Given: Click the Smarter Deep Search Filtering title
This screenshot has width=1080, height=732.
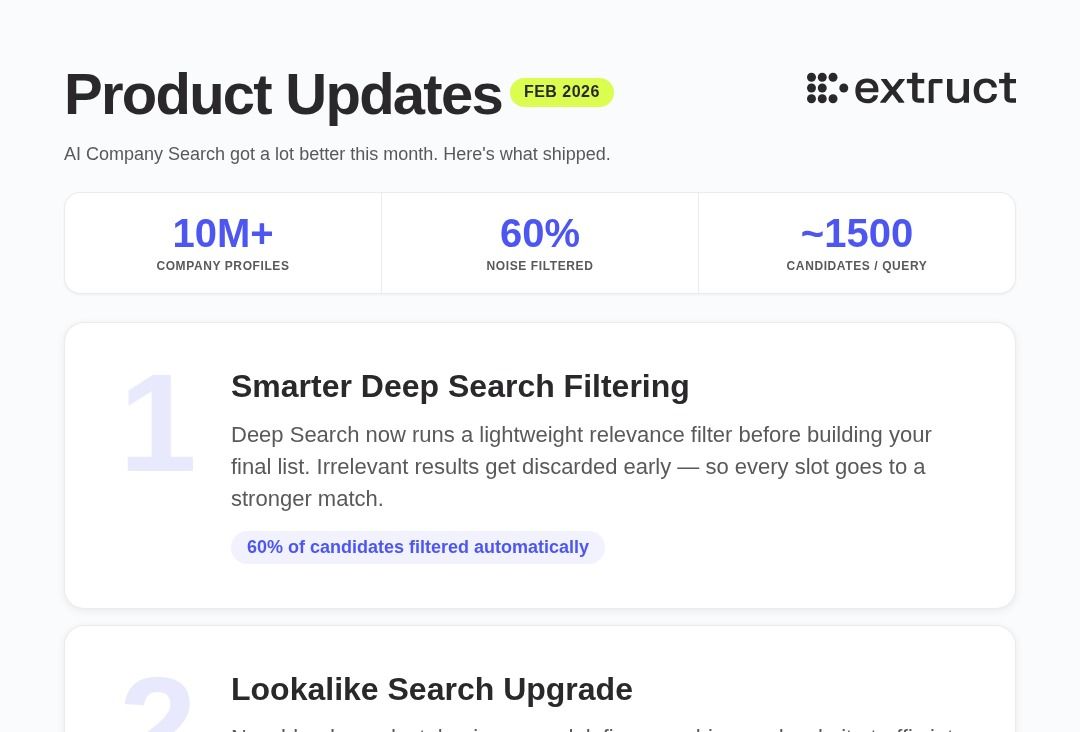Looking at the screenshot, I should pyautogui.click(x=460, y=386).
